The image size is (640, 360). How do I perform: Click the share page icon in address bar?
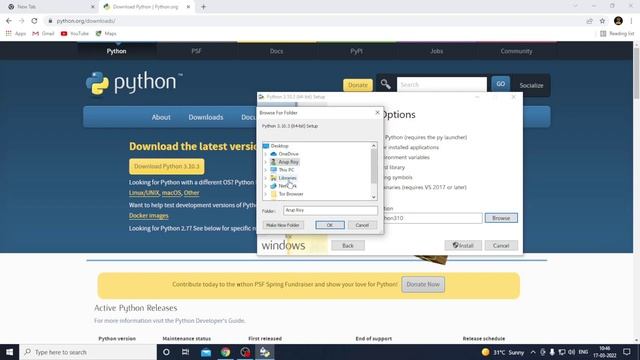[x=589, y=21]
